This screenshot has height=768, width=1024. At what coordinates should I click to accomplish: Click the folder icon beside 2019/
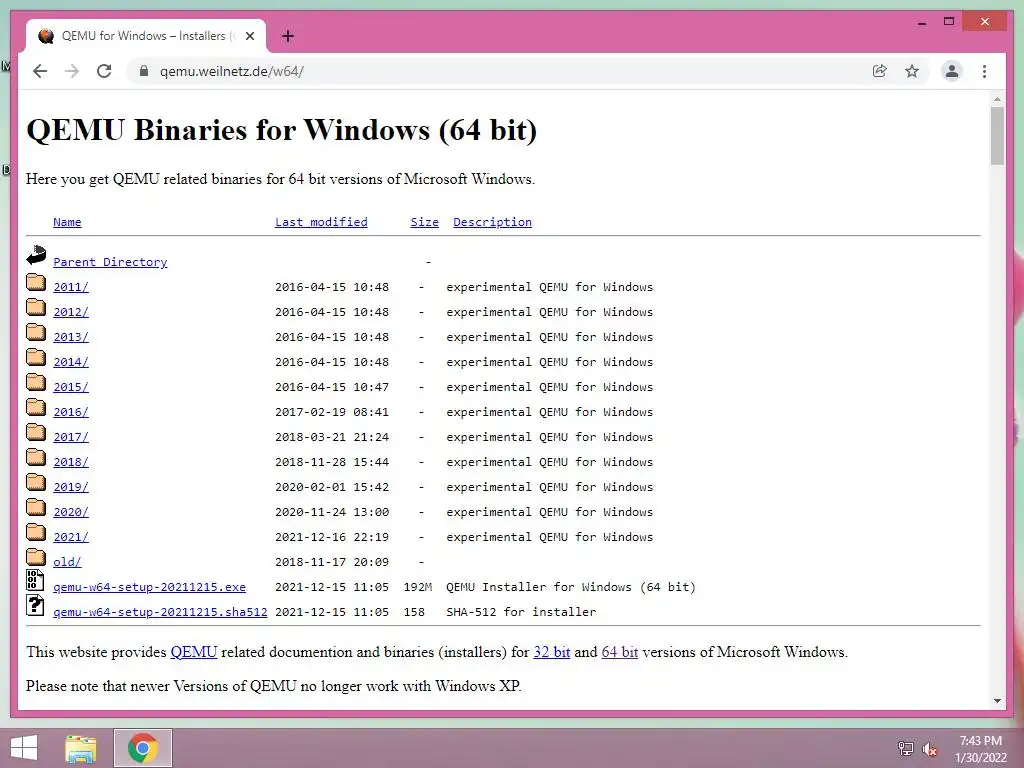[36, 482]
